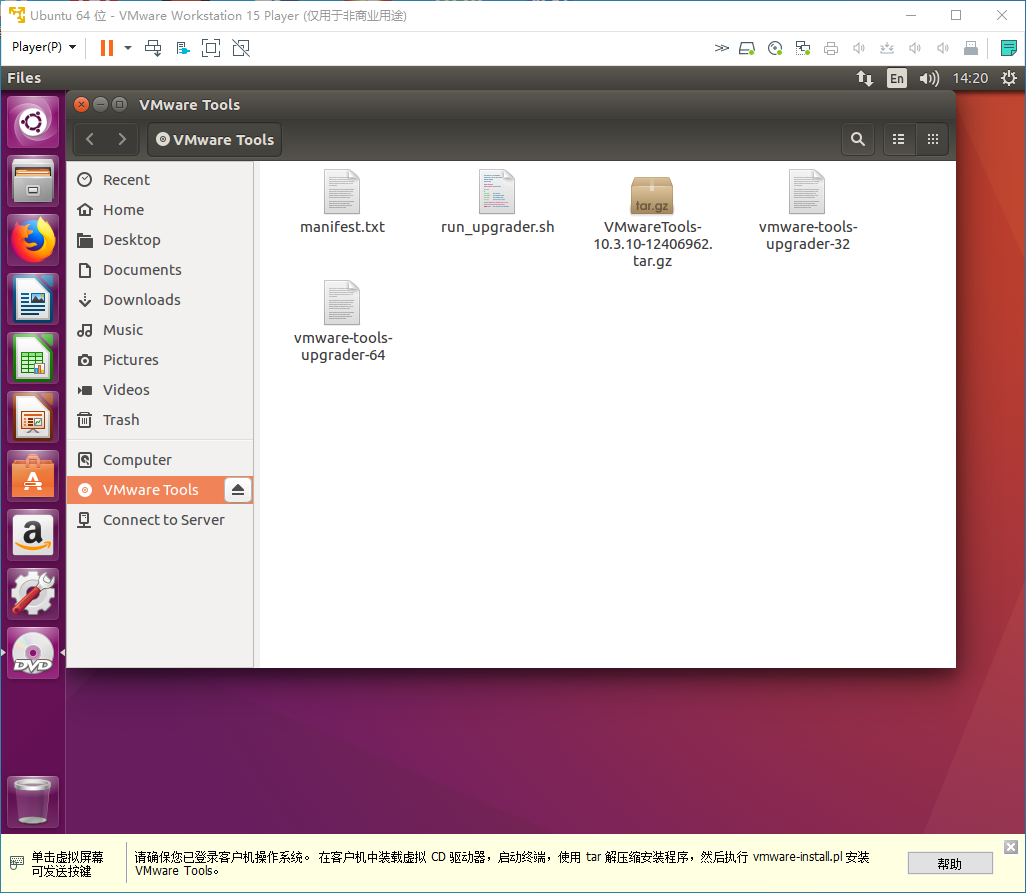
Task: Open Ubuntu Software from the launcher
Action: click(x=33, y=476)
